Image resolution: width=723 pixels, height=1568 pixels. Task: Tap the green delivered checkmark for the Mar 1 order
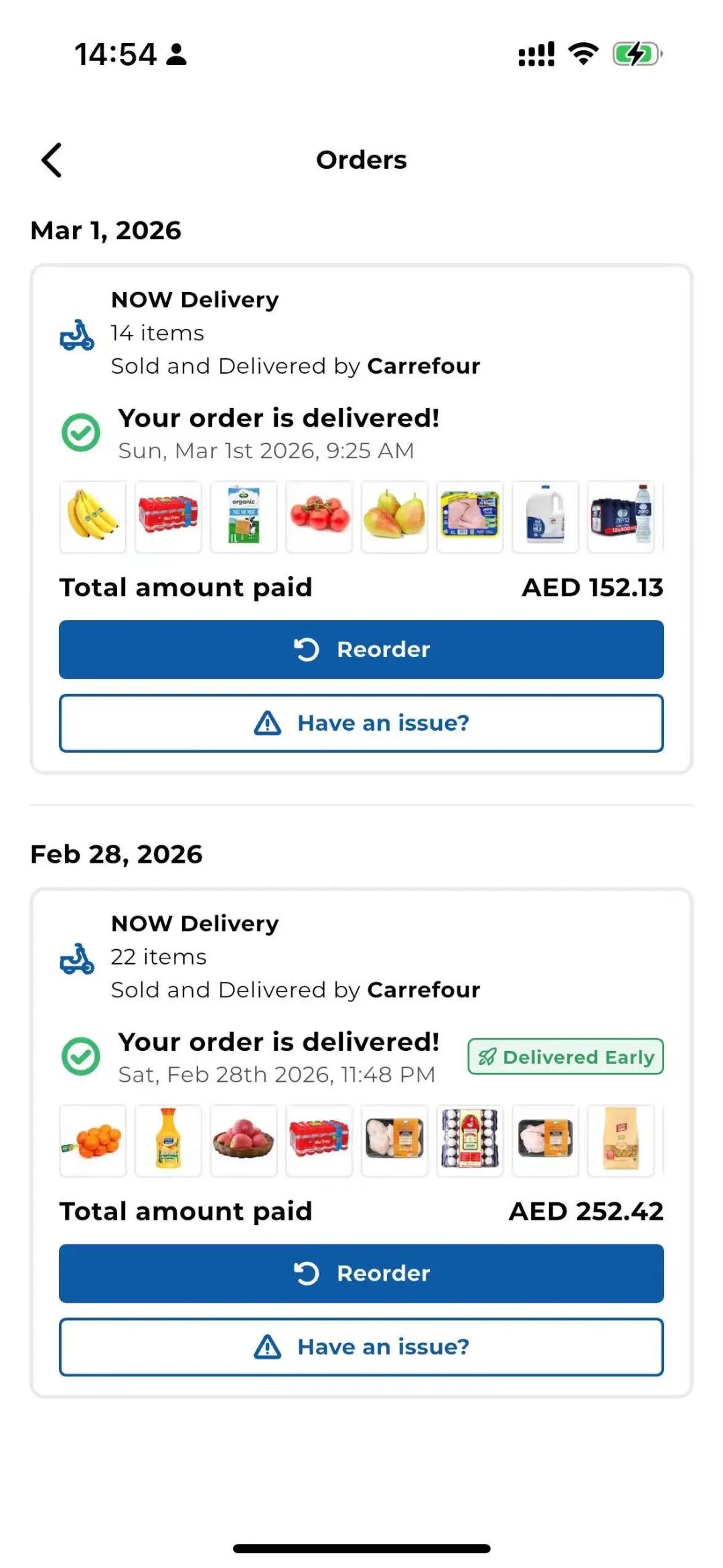[x=81, y=433]
